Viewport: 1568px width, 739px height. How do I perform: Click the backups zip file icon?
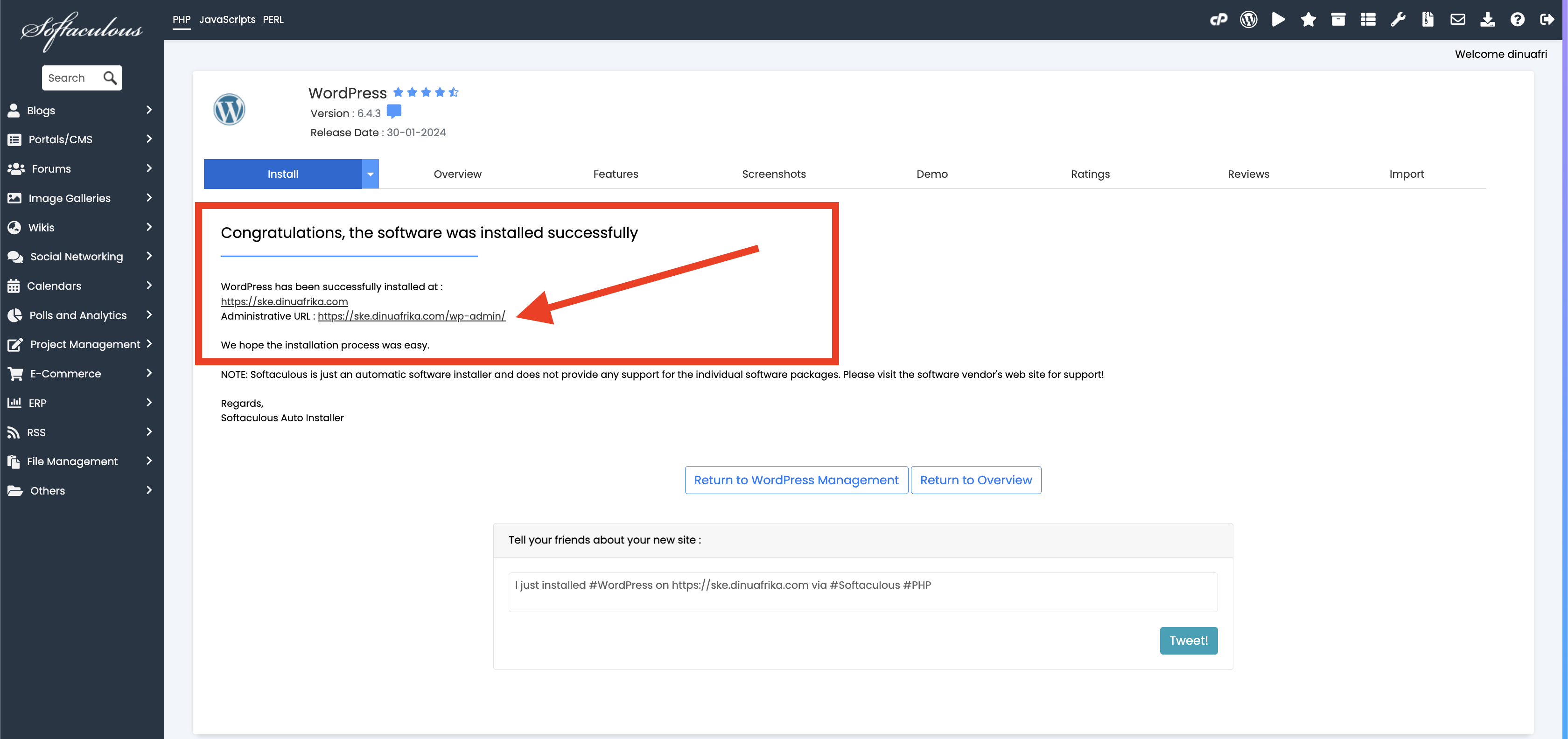pyautogui.click(x=1428, y=20)
